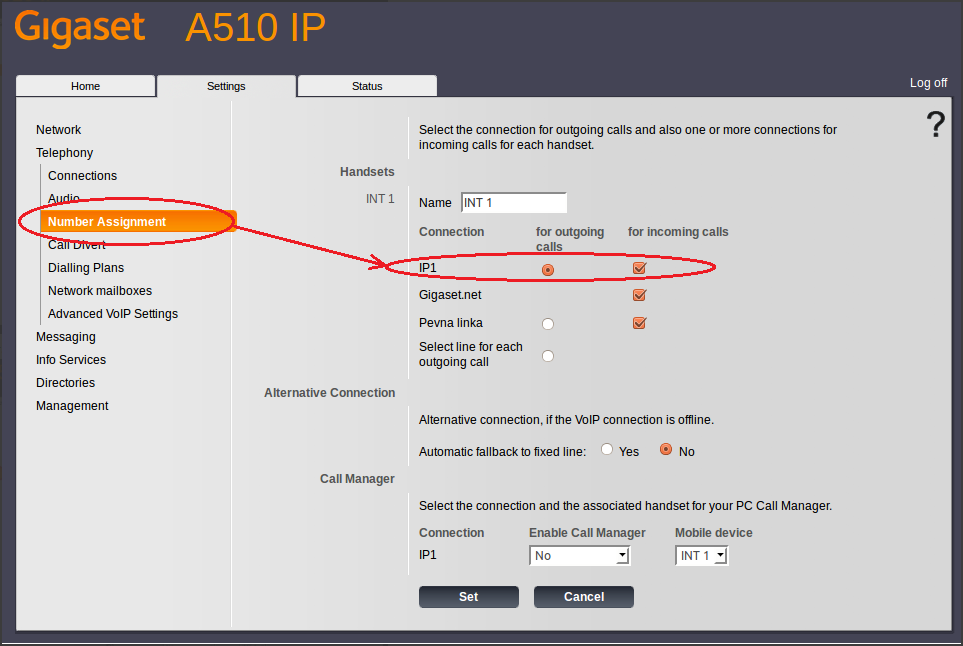Choose Pevna linka for outgoing calls
963x646 pixels.
[547, 324]
